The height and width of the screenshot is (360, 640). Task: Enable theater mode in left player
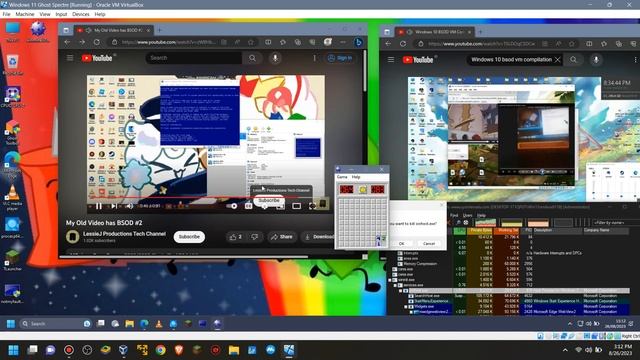[297, 206]
